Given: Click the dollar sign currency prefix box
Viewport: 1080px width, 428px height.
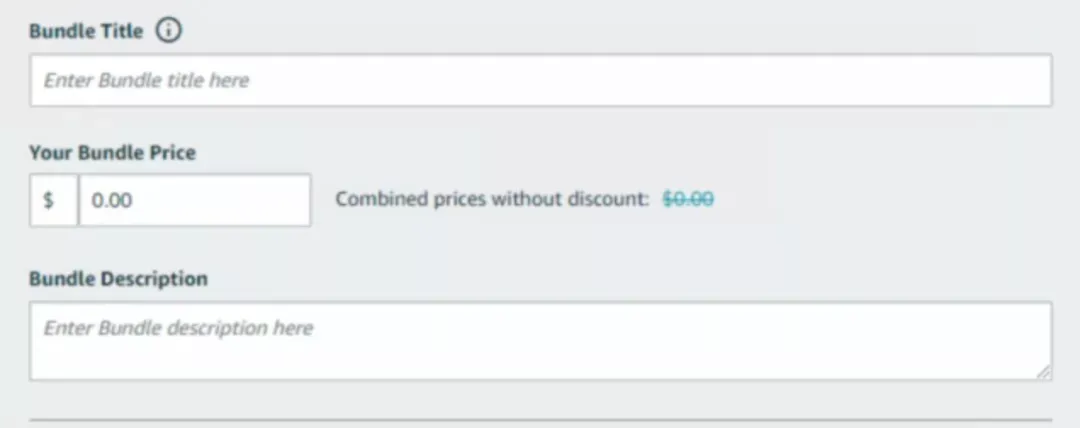Looking at the screenshot, I should (x=54, y=200).
